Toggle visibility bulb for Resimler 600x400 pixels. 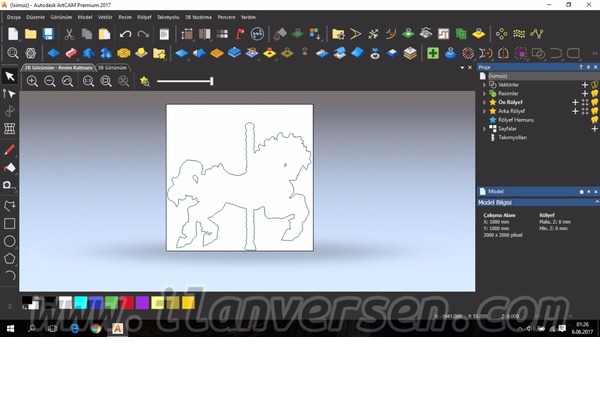[594, 93]
